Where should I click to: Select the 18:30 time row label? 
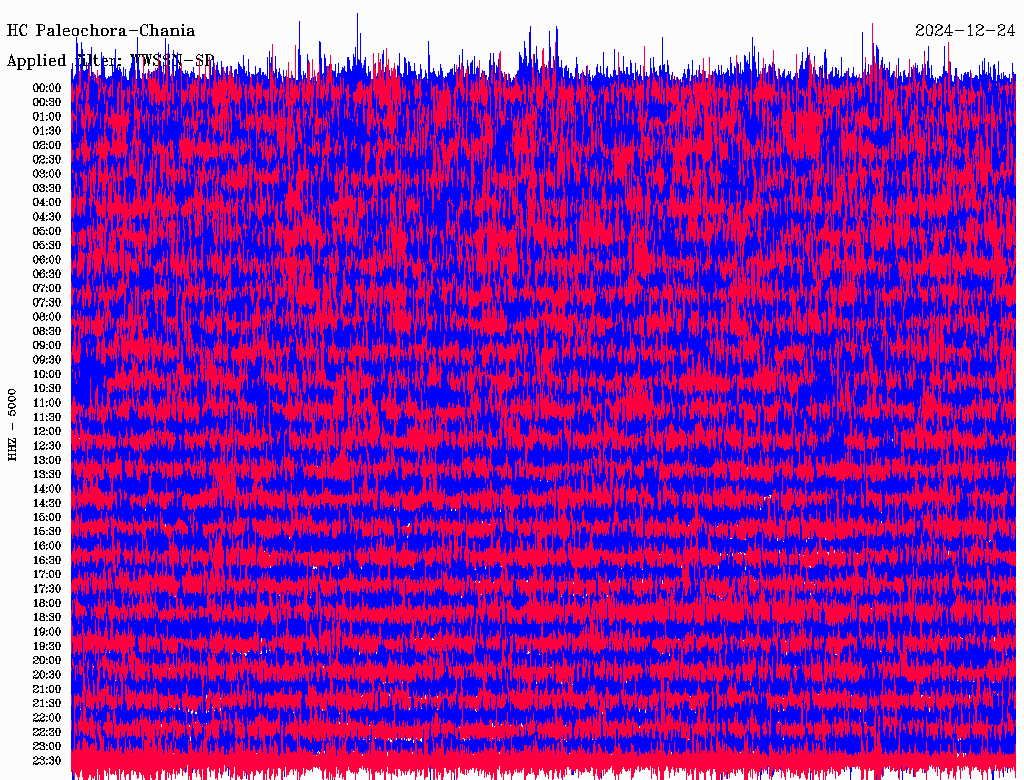[47, 618]
